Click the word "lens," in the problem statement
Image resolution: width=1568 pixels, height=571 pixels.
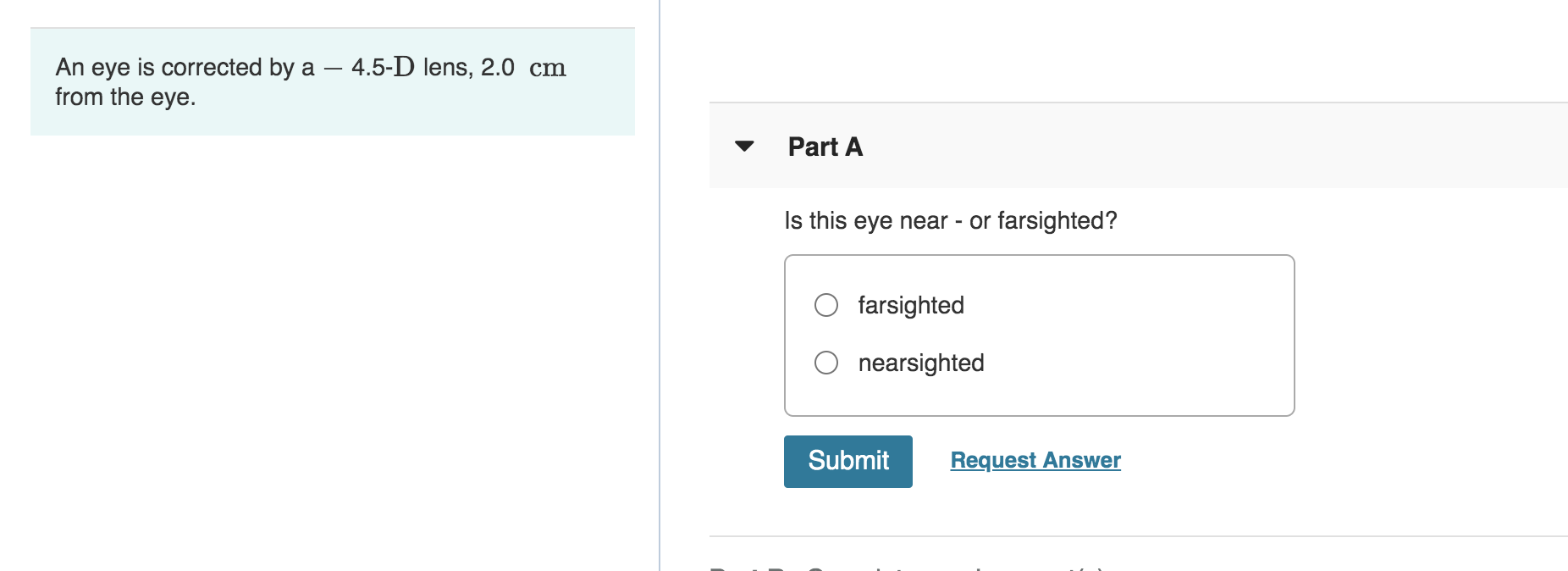point(448,68)
